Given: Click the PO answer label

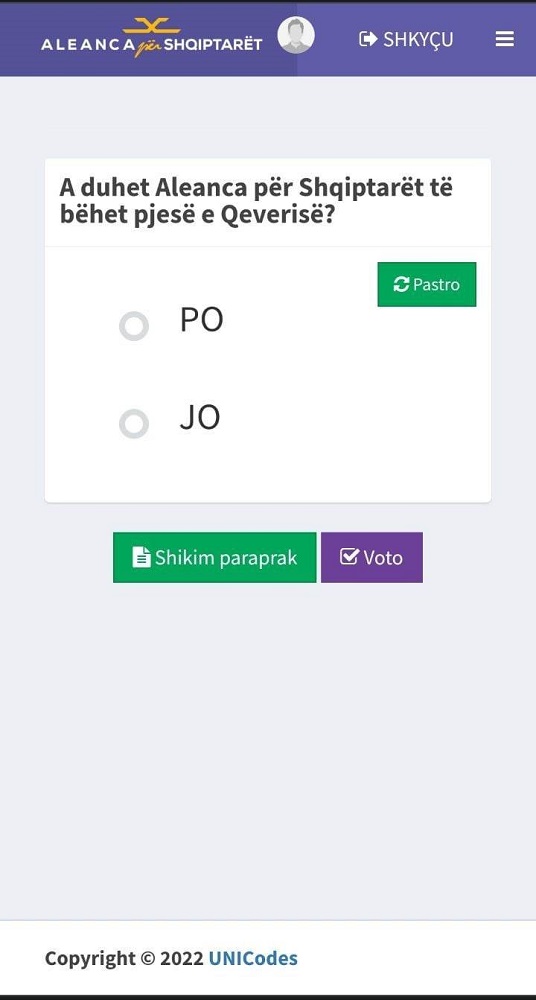Looking at the screenshot, I should click(x=202, y=320).
